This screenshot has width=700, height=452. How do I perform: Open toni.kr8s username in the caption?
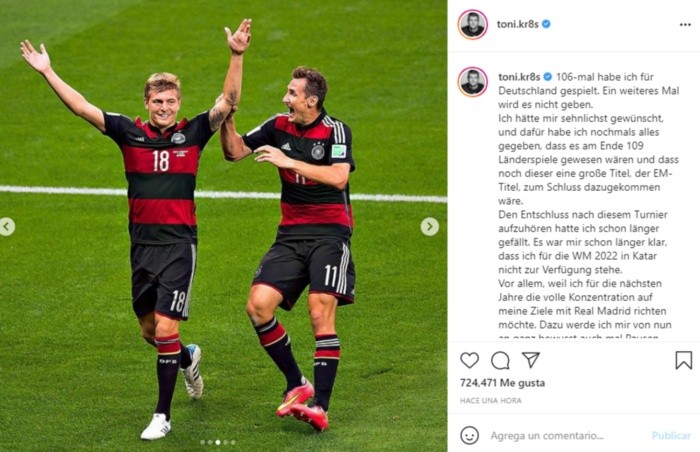(x=519, y=77)
